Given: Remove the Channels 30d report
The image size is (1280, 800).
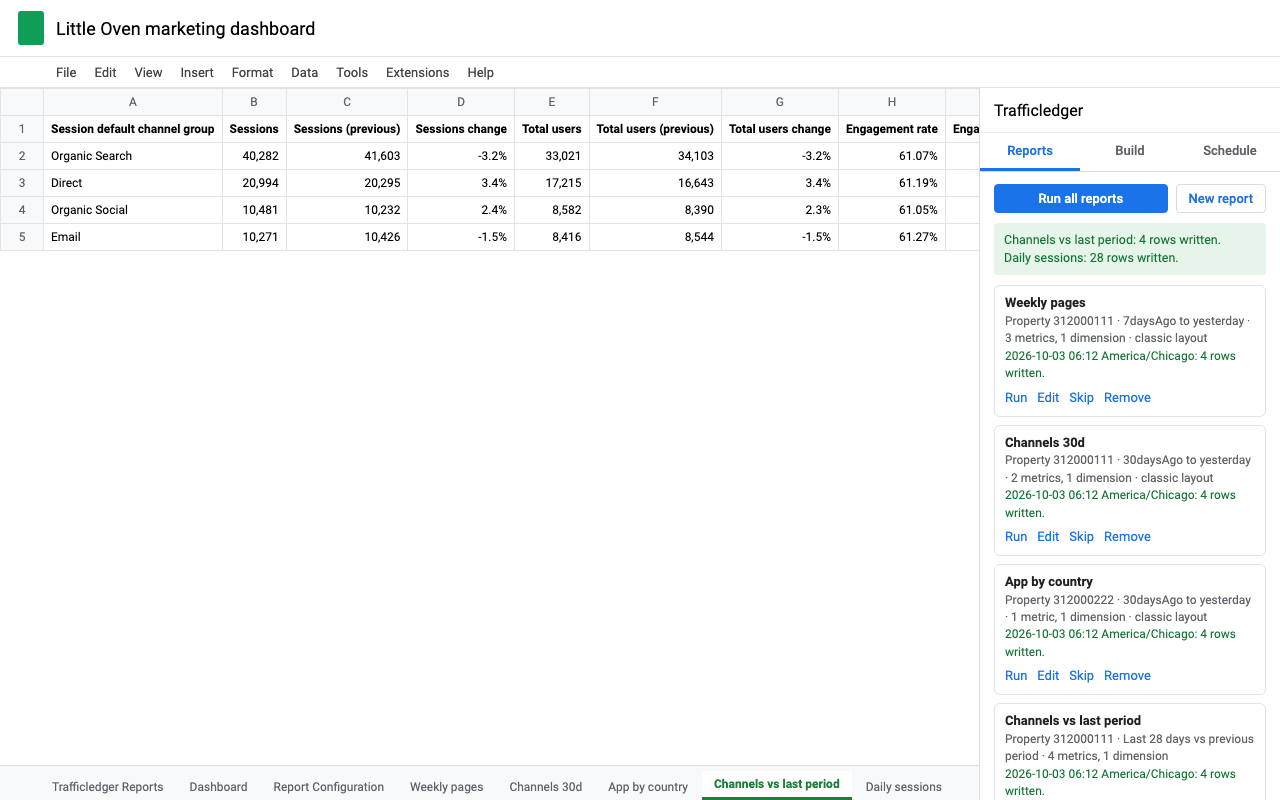Looking at the screenshot, I should (x=1127, y=536).
